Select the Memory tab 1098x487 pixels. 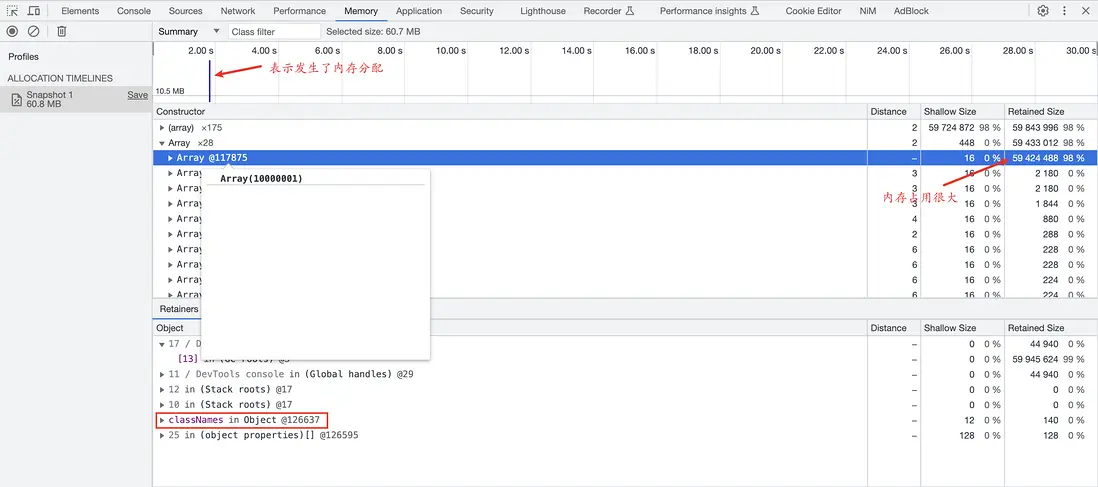[x=361, y=11]
